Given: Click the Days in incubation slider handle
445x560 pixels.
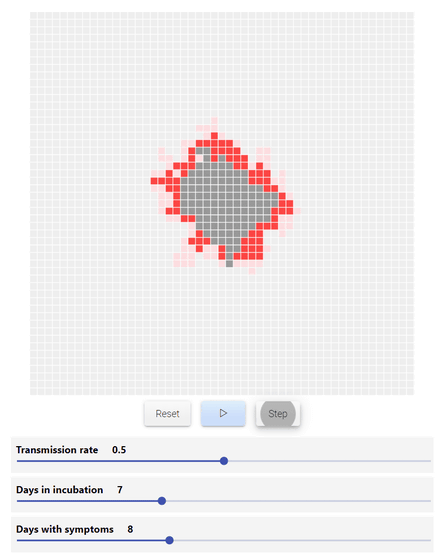Looking at the screenshot, I should [x=162, y=501].
